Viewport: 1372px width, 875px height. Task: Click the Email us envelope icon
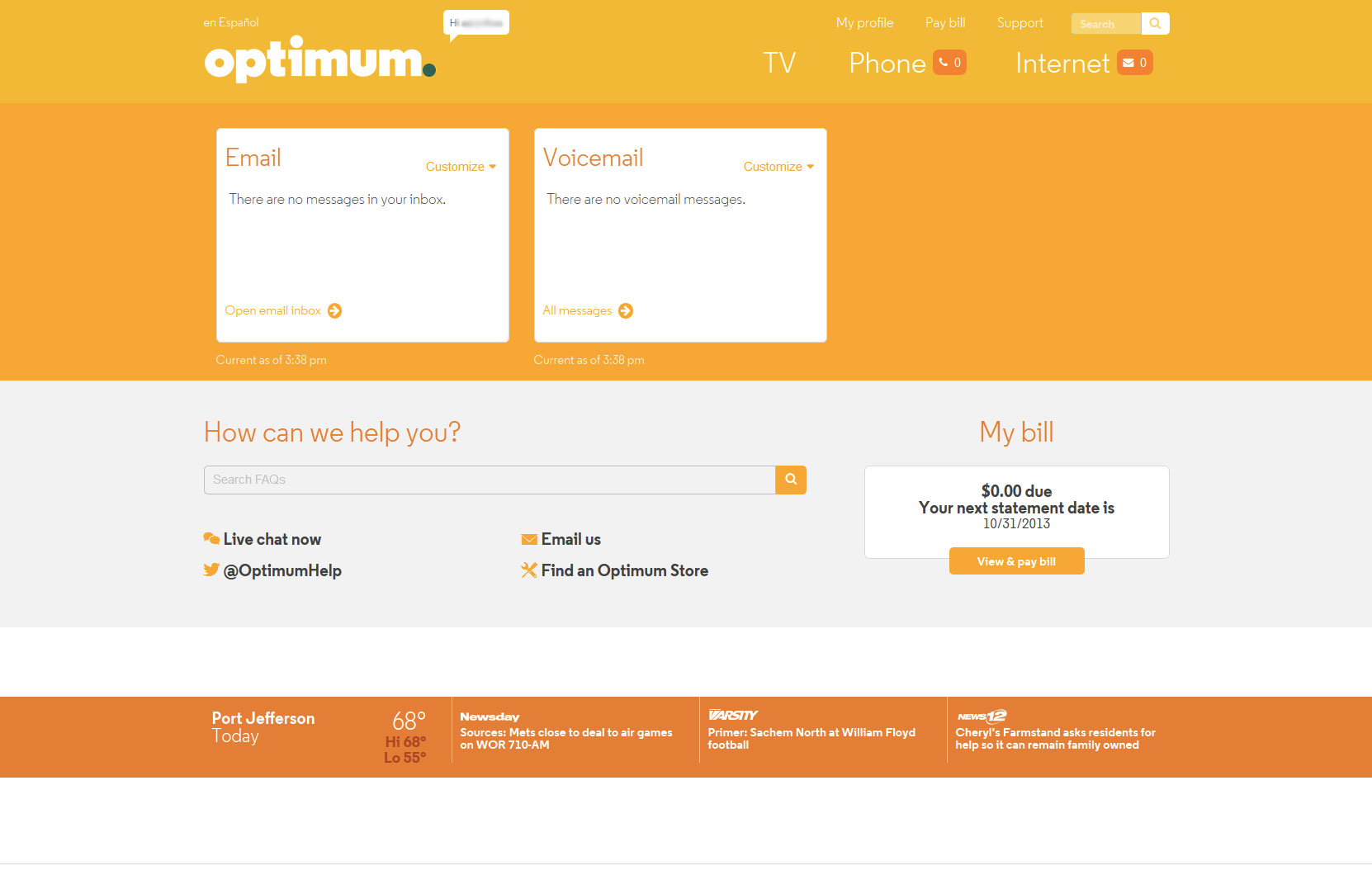pos(529,539)
